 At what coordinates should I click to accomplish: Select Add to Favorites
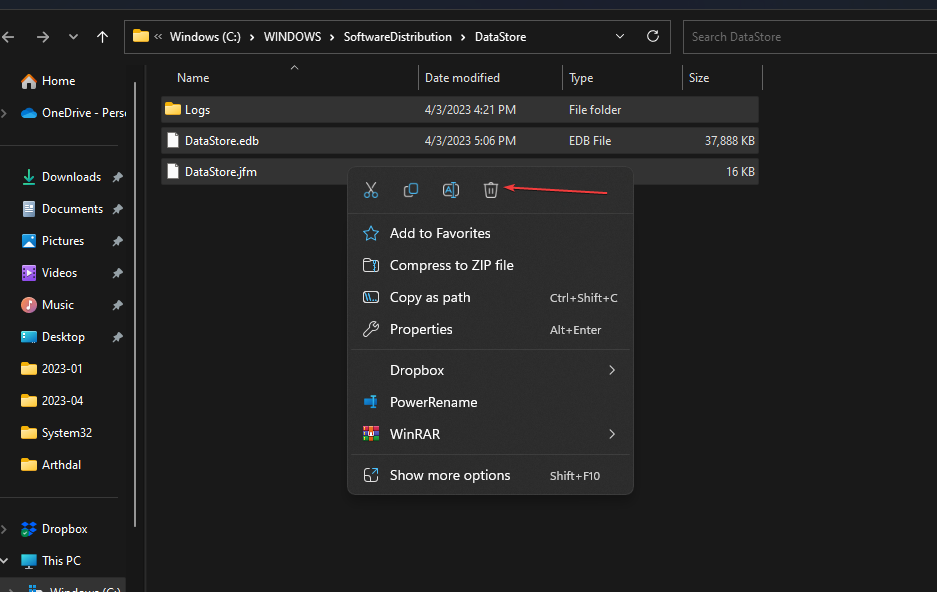point(440,233)
